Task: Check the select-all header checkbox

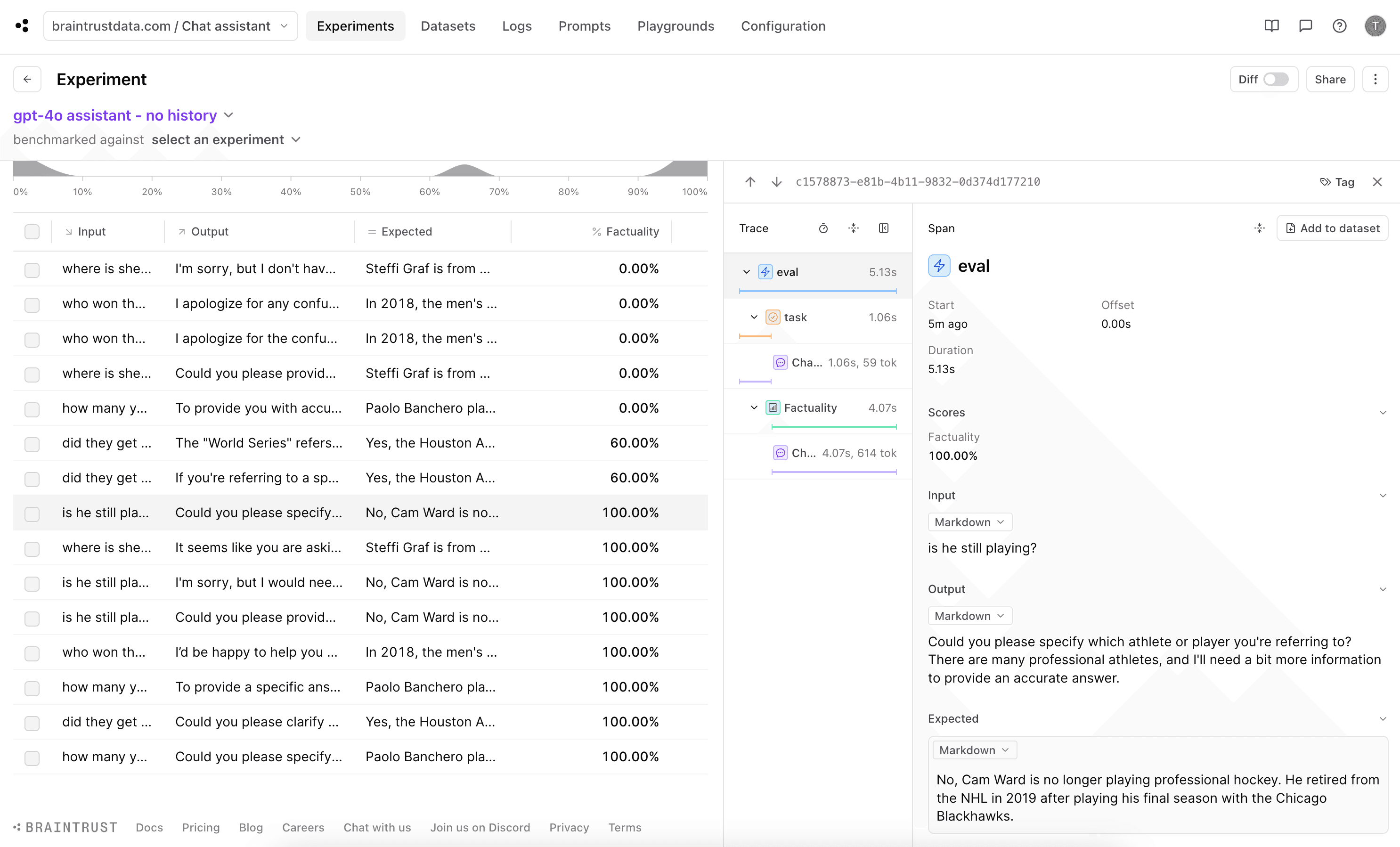Action: [x=32, y=232]
